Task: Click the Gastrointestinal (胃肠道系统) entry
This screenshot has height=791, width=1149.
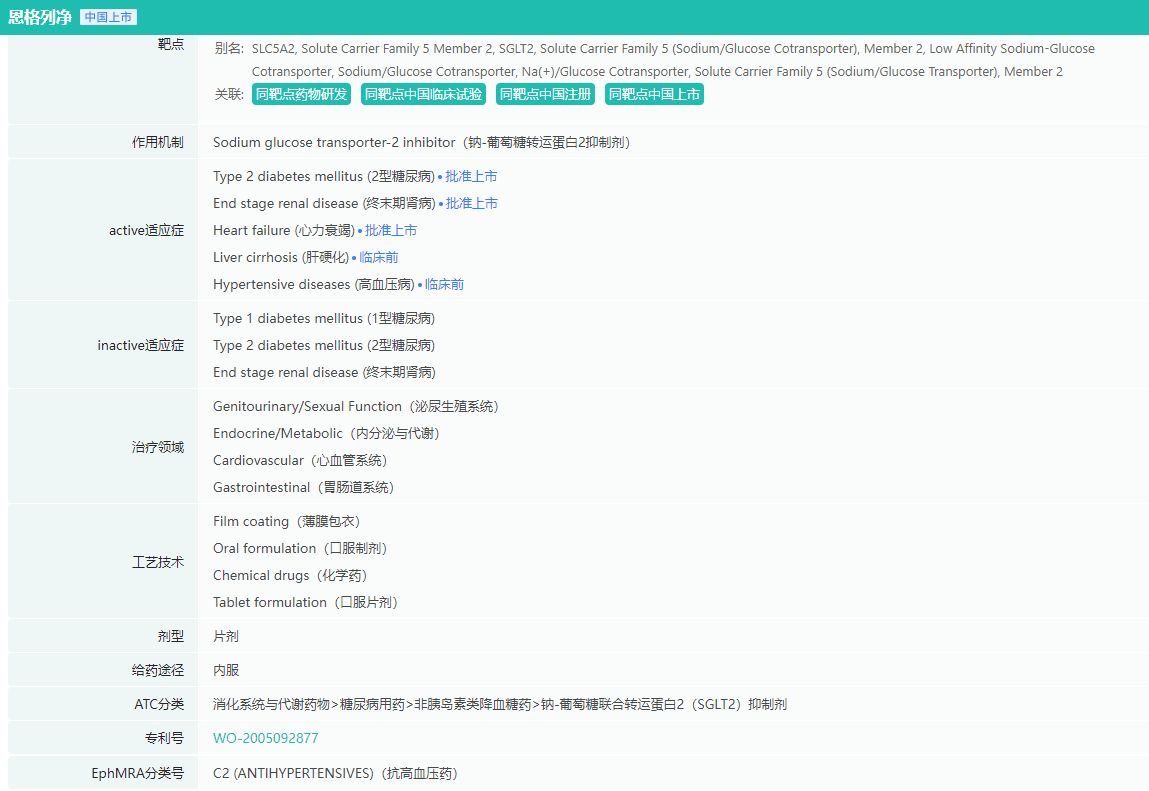Action: click(303, 488)
